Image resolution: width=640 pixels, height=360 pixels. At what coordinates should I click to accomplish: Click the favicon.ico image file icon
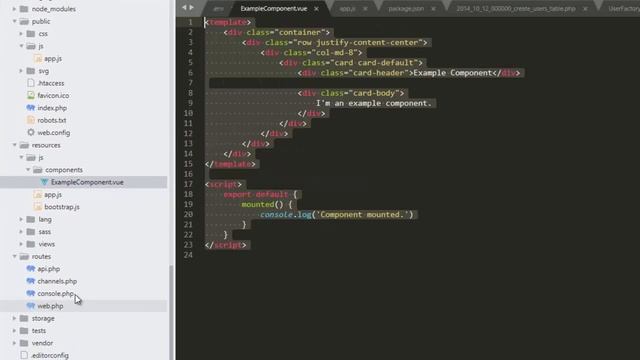(x=31, y=95)
